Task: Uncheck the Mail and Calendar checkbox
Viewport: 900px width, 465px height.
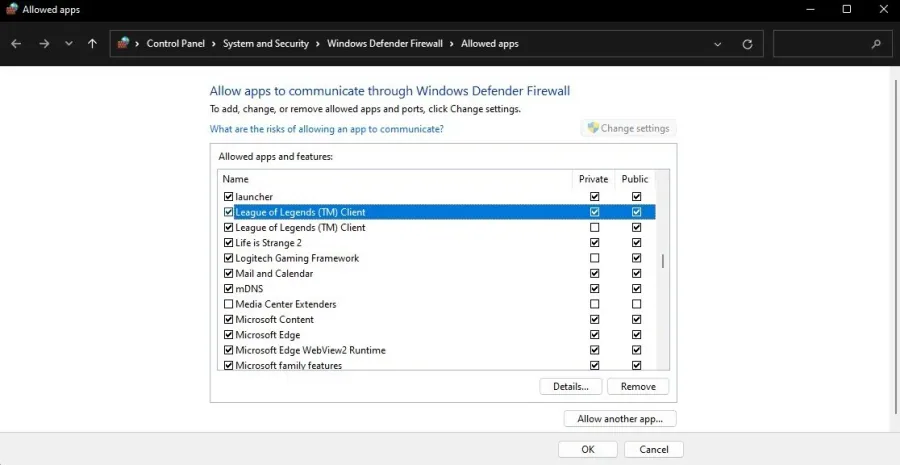Action: tap(228, 274)
